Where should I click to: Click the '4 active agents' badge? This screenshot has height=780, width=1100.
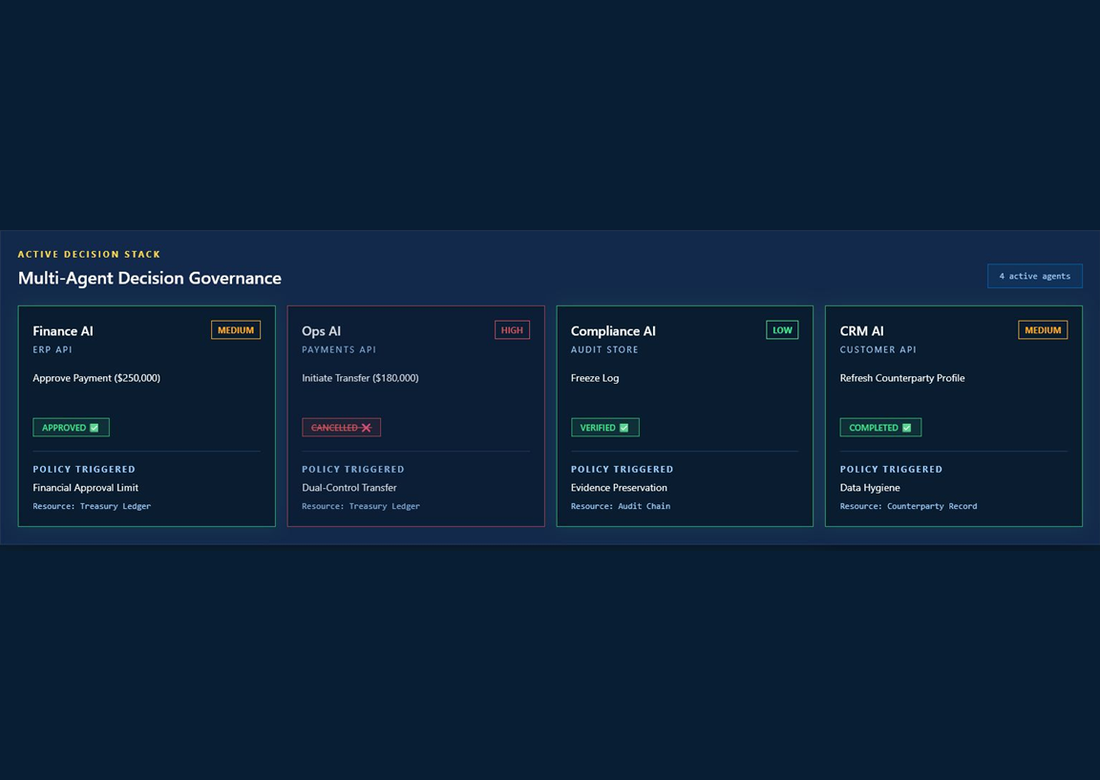pos(1035,276)
